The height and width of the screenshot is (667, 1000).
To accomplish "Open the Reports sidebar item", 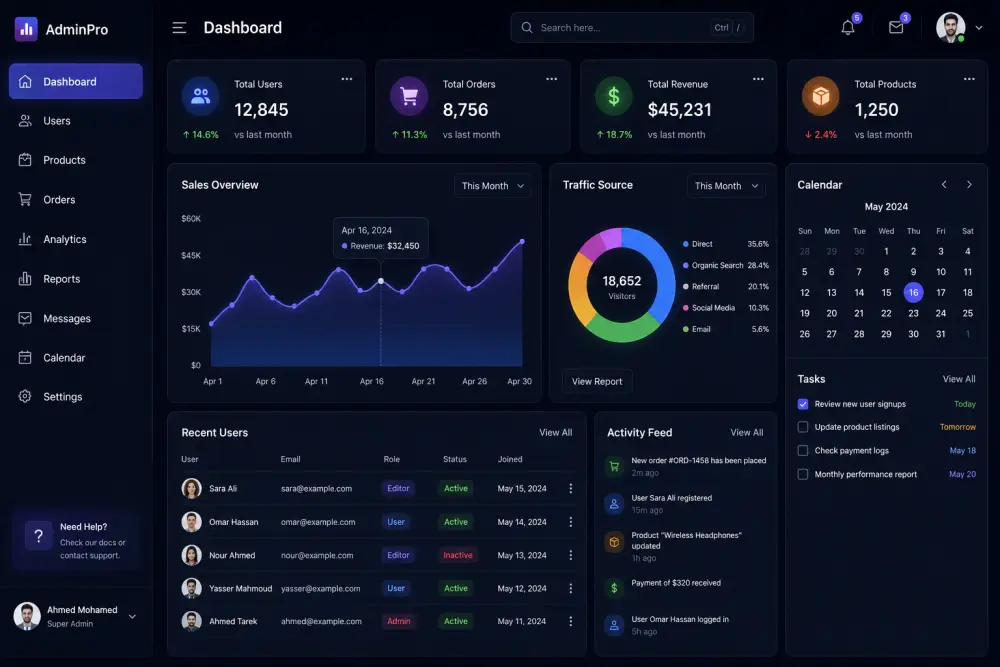I will 76,279.
